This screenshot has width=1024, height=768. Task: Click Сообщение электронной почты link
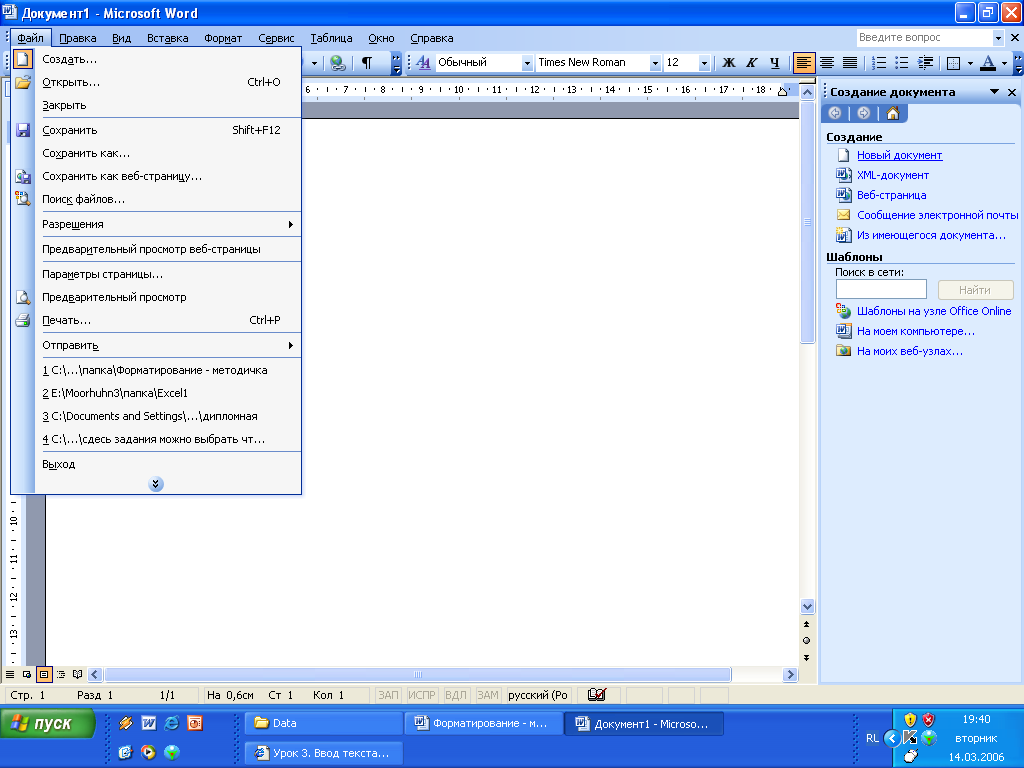(x=937, y=215)
